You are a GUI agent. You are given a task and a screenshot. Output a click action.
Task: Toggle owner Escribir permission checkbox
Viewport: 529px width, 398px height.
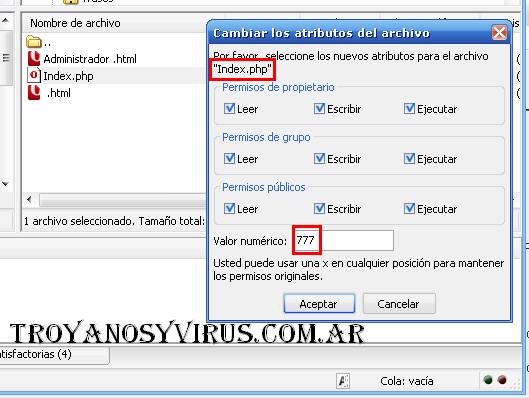point(319,109)
